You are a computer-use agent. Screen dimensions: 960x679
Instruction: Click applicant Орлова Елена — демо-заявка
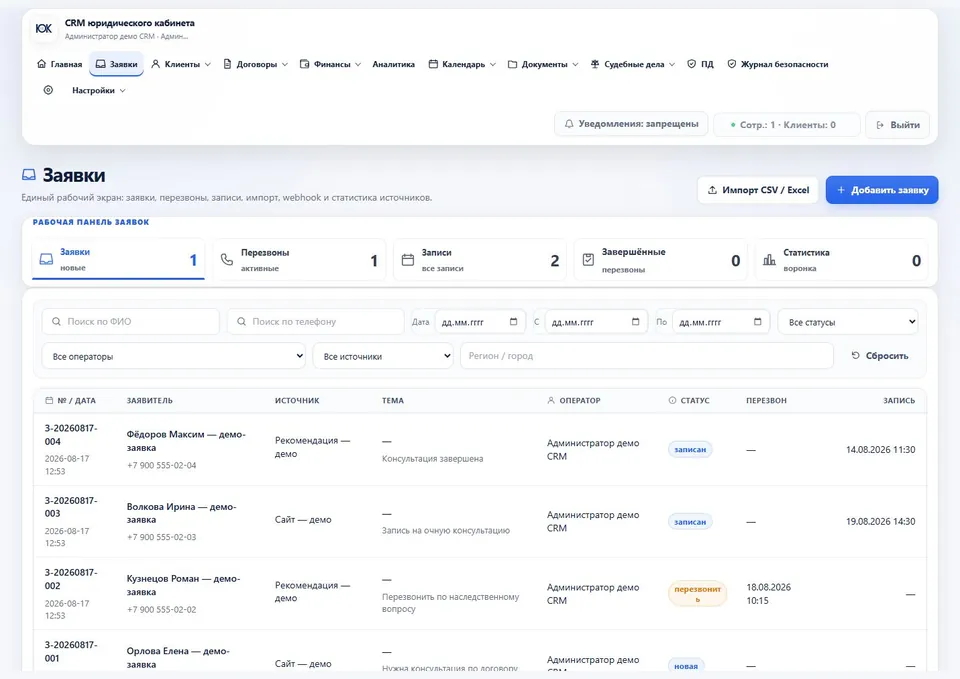[x=178, y=658]
